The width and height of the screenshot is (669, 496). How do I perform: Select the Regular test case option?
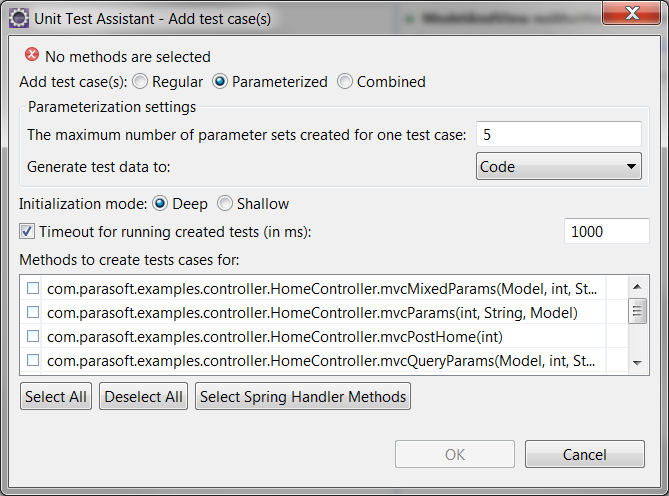point(140,81)
